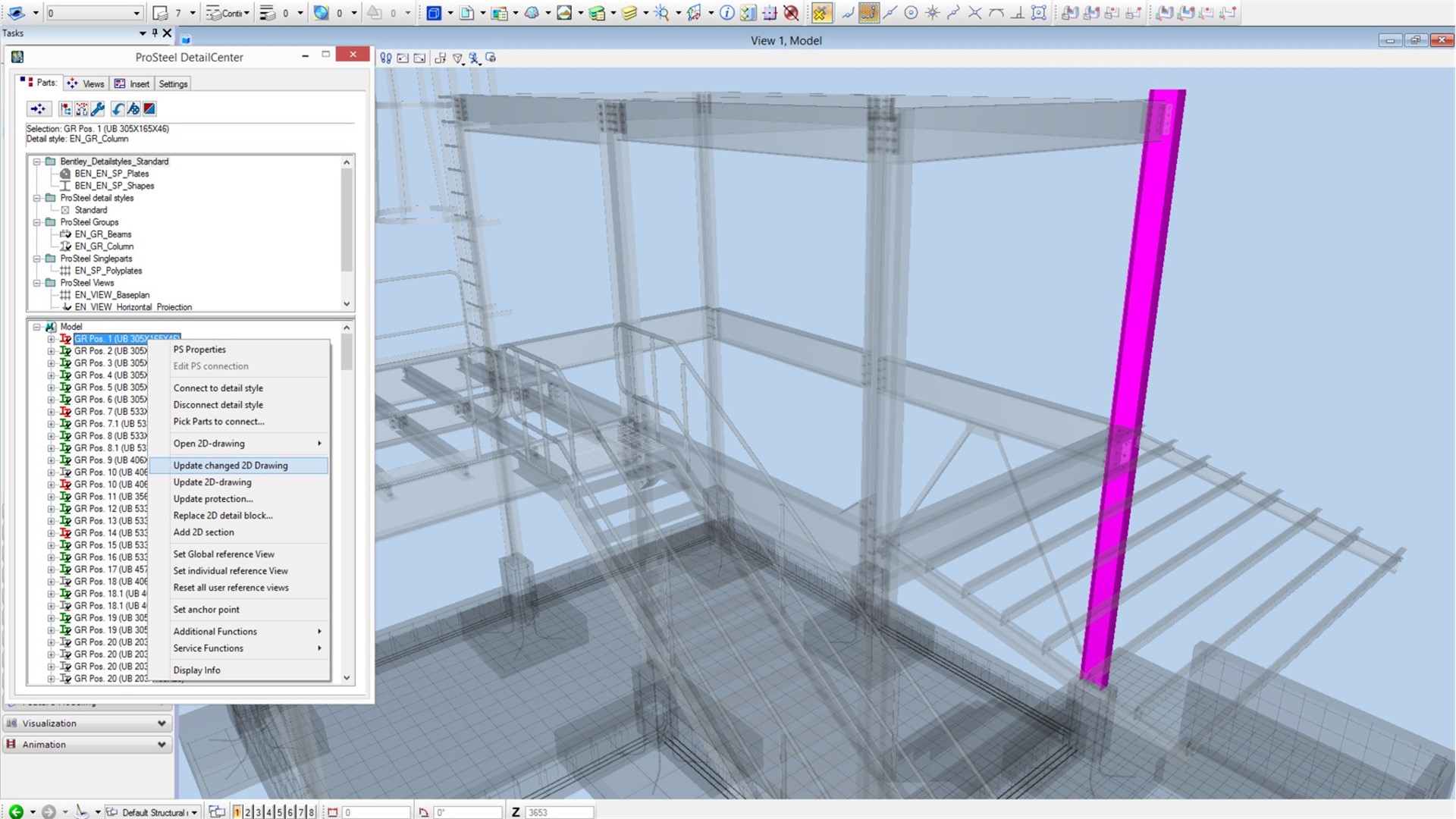Click the PS Properties icon in context menu

[x=200, y=349]
